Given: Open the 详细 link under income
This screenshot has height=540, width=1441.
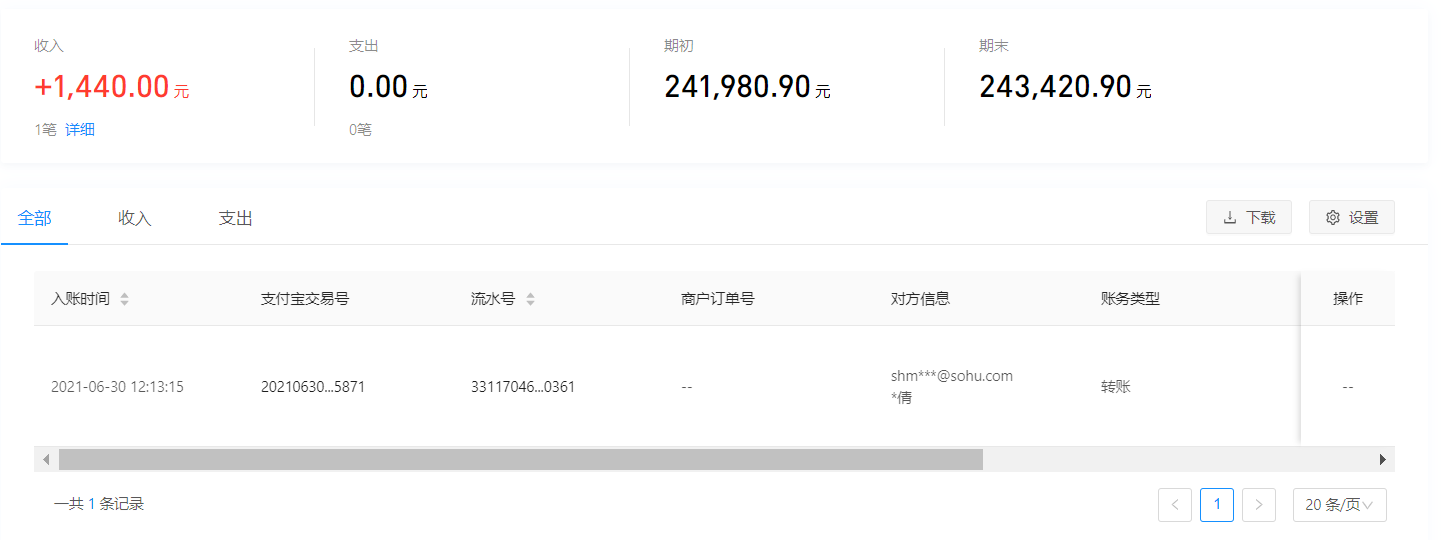Looking at the screenshot, I should click(80, 129).
